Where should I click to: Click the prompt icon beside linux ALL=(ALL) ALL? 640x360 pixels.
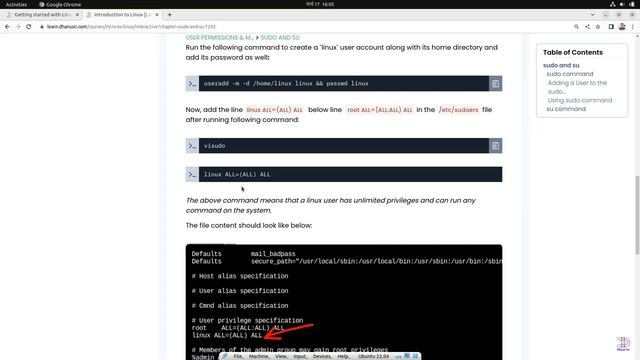[x=192, y=174]
